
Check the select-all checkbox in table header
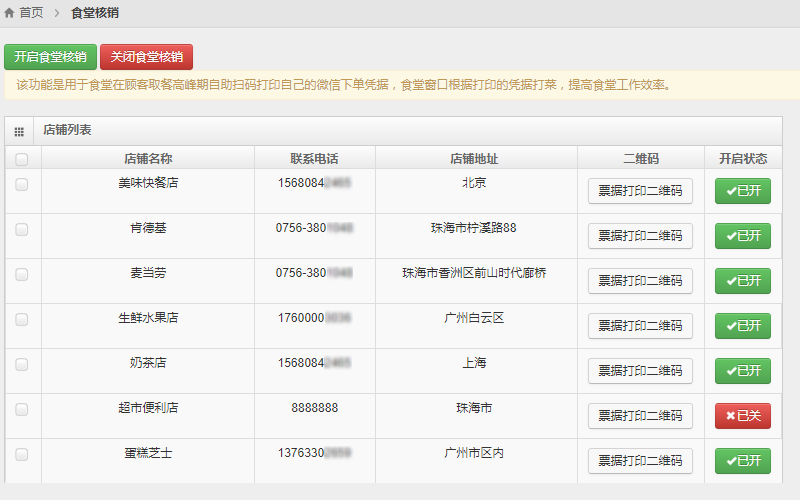[22, 159]
